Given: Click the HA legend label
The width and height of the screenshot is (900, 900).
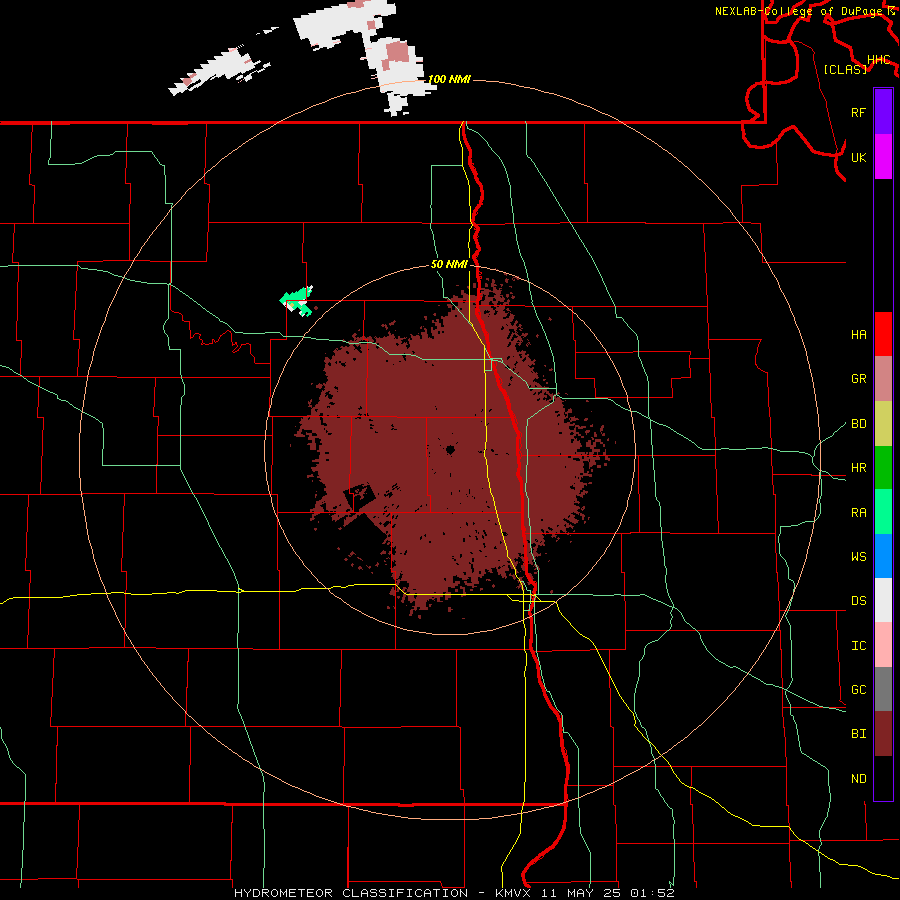Looking at the screenshot, I should pyautogui.click(x=858, y=335).
